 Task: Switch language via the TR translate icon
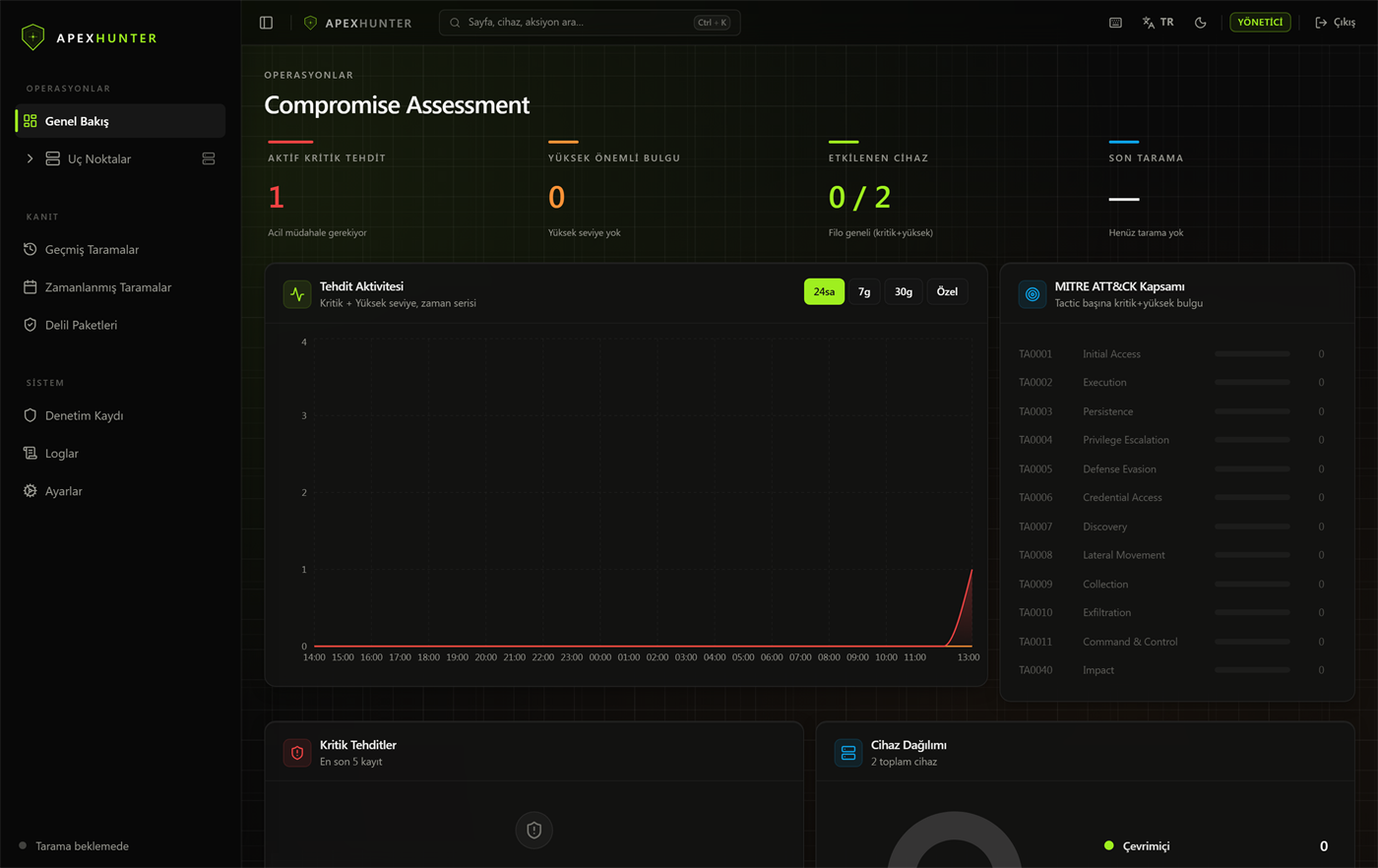point(1158,23)
